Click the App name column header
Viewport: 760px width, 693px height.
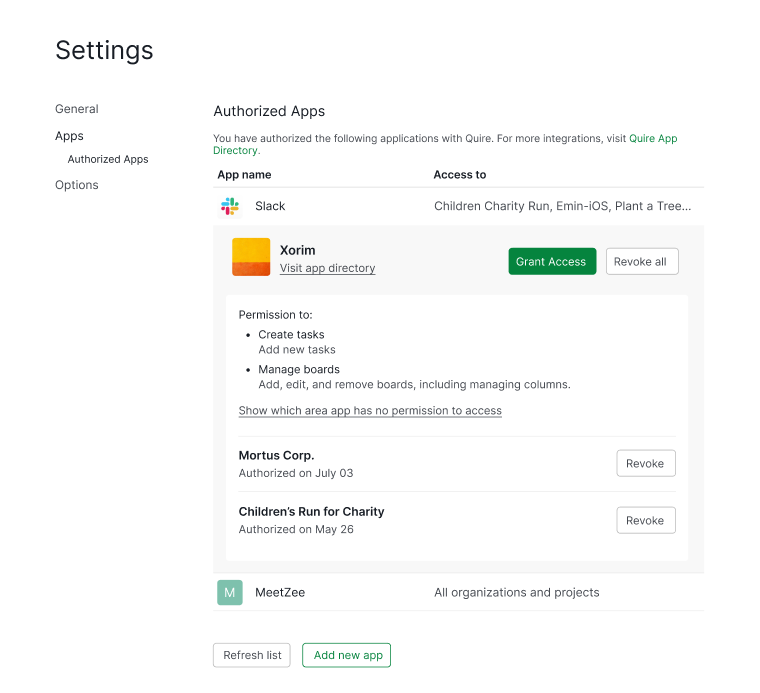coord(244,174)
